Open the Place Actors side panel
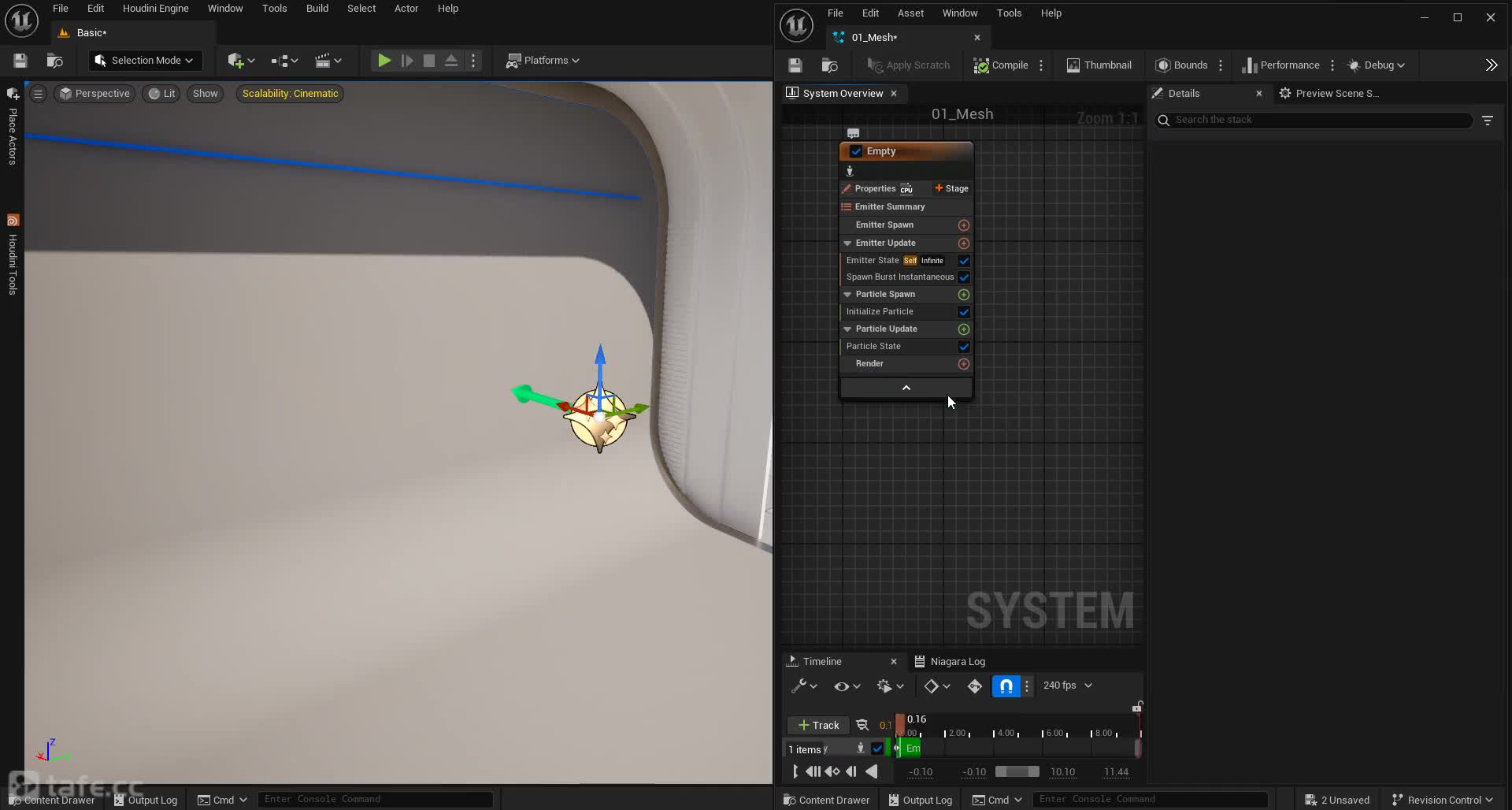Viewport: 1512px width, 810px height. tap(13, 126)
